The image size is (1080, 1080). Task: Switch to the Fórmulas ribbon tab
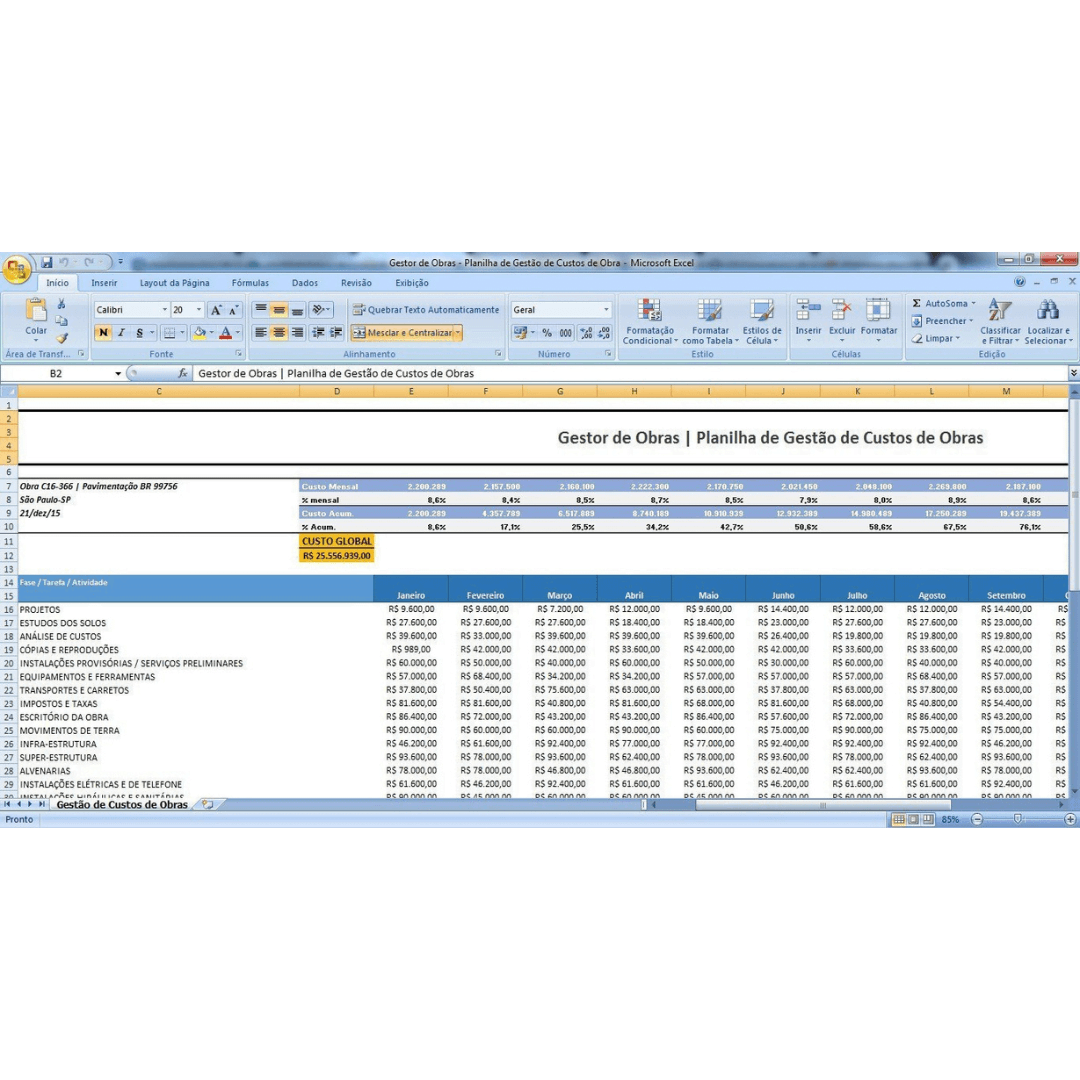click(x=250, y=282)
